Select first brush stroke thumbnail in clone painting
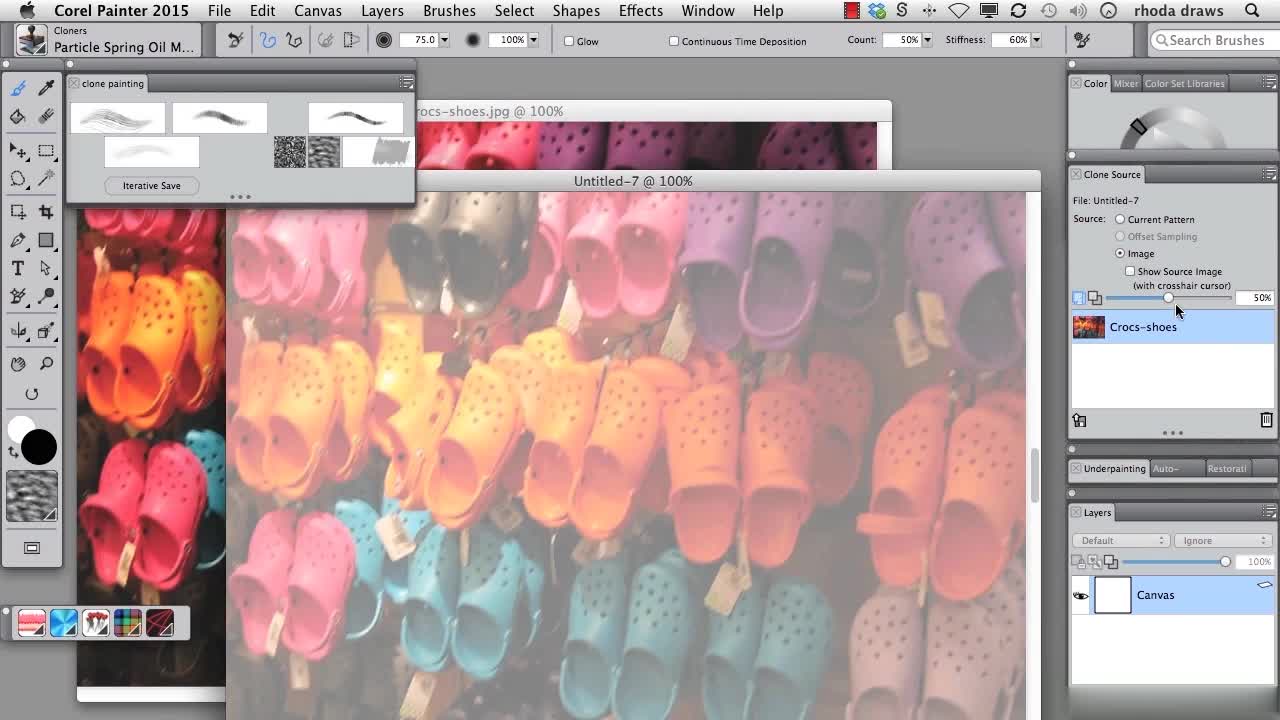1280x720 pixels. pos(118,118)
